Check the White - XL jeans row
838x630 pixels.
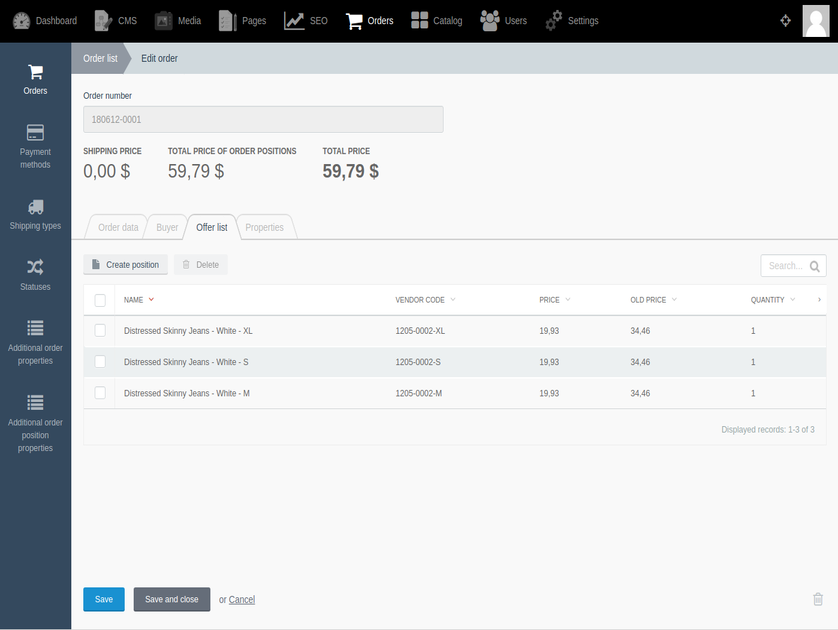pos(100,331)
